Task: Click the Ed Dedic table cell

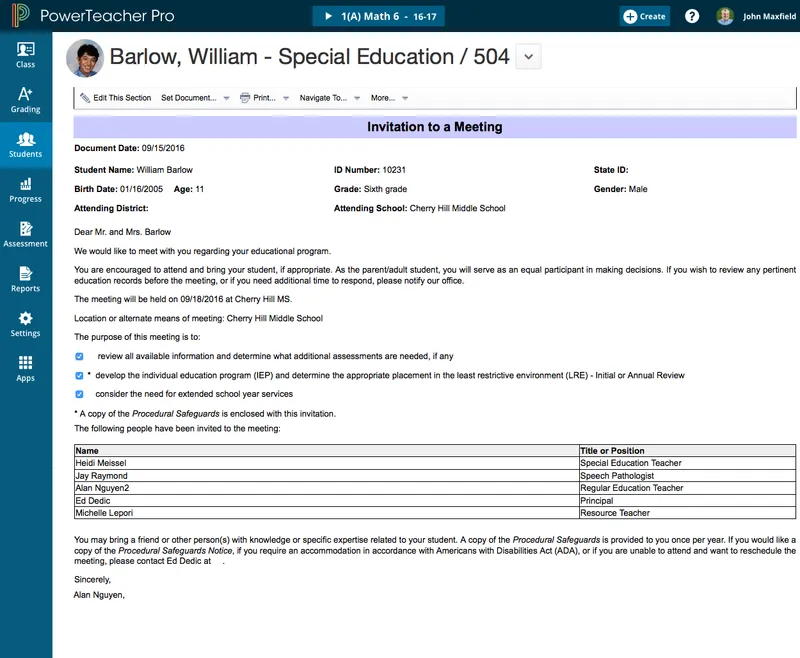Action: click(327, 501)
